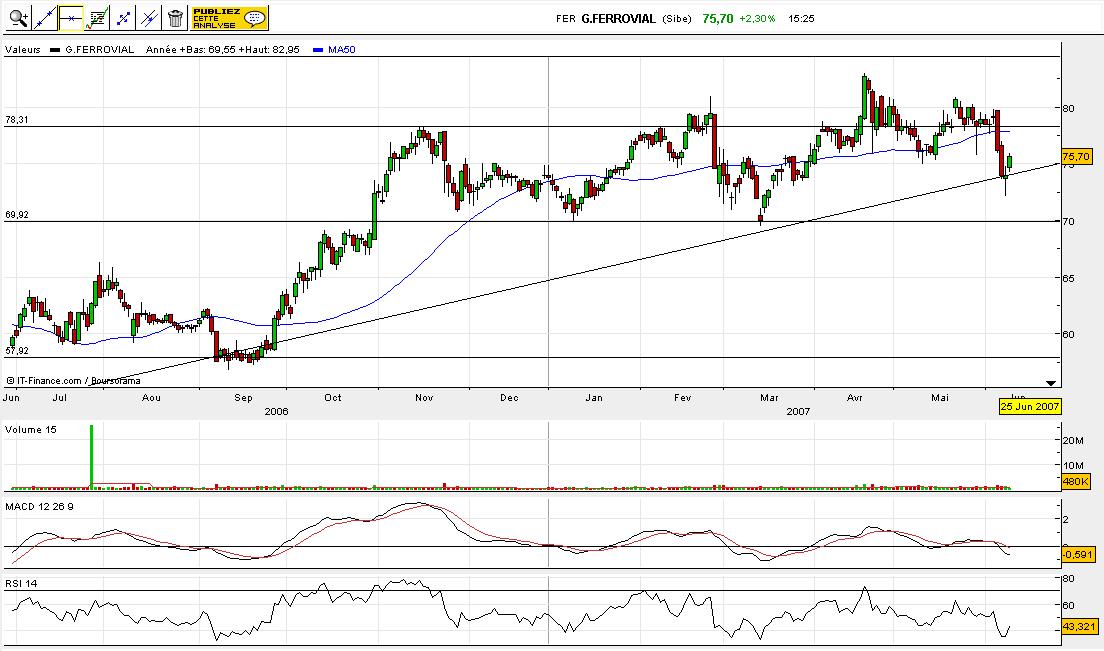Click the MA50 legend label
The height and width of the screenshot is (651, 1104).
point(341,50)
